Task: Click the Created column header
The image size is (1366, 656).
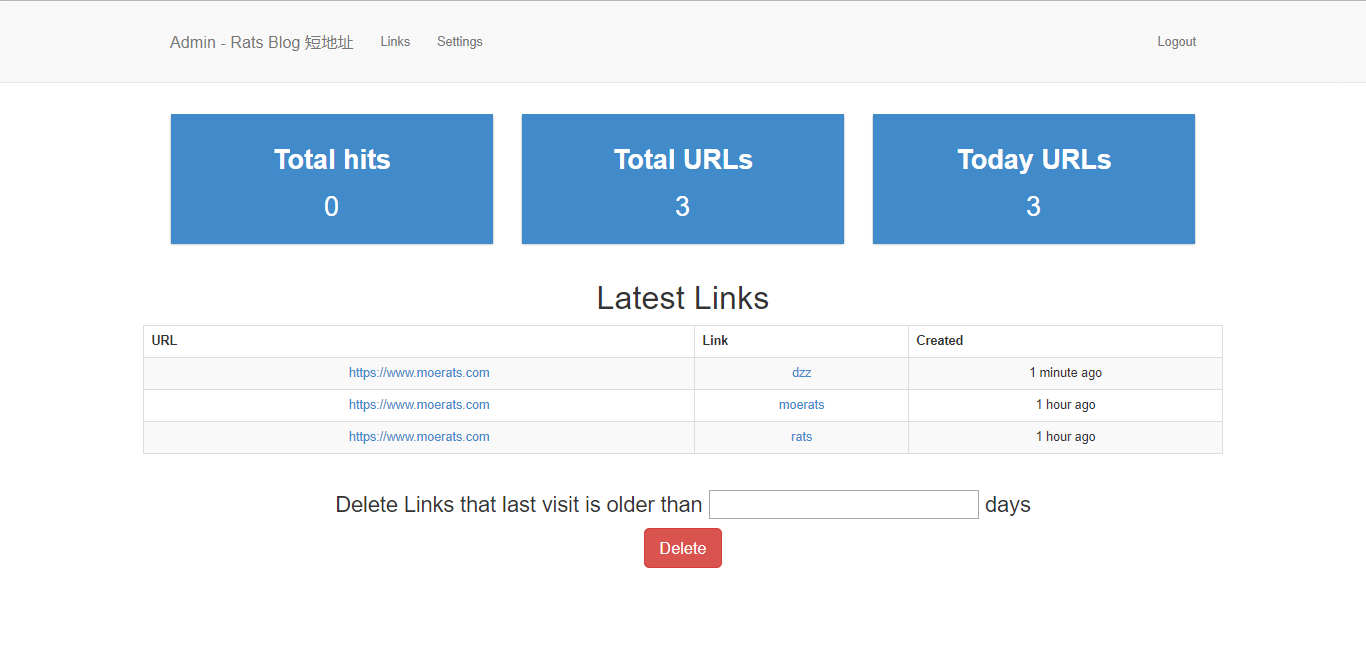Action: click(1065, 341)
